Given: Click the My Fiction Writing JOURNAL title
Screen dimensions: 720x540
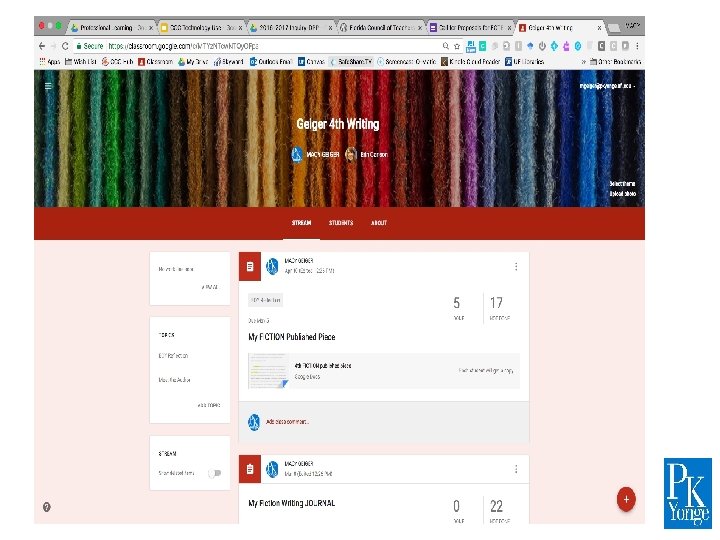Looking at the screenshot, I should (x=292, y=503).
